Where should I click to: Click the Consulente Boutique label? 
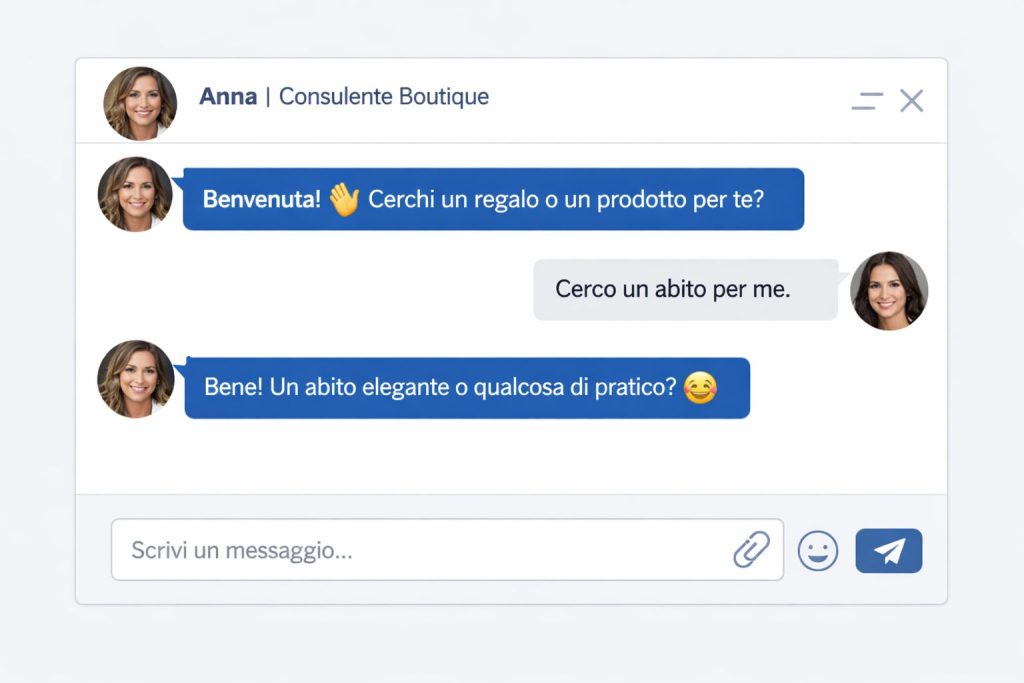coord(384,97)
